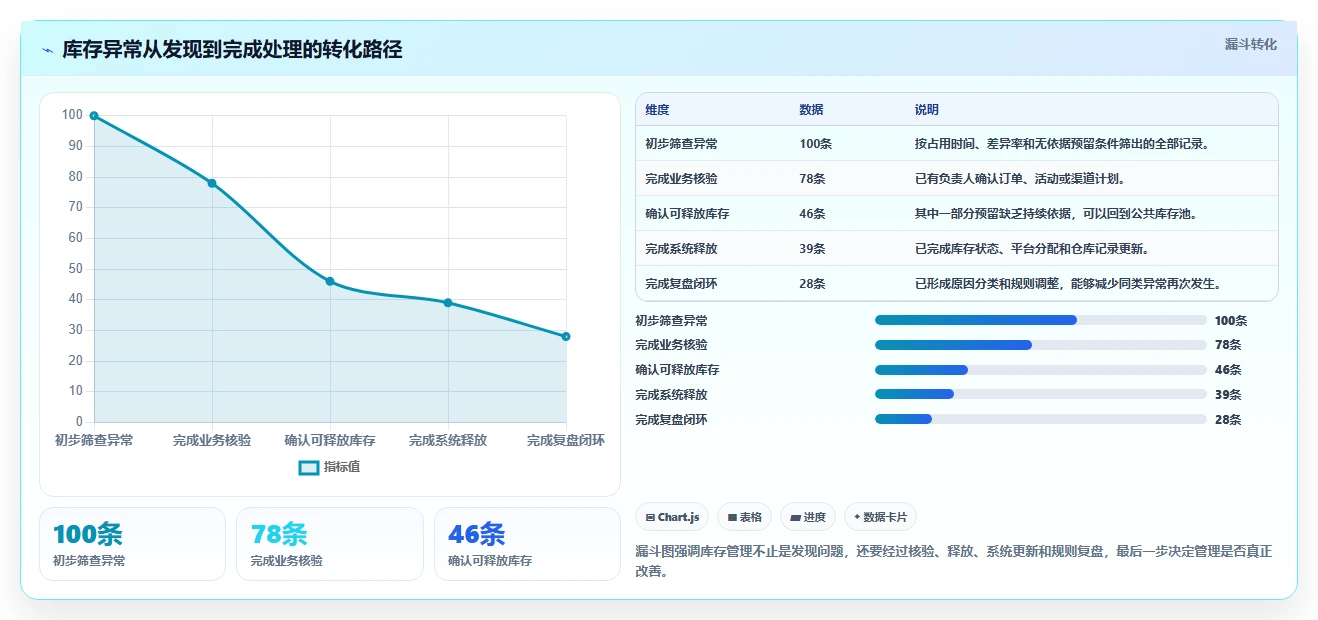Screen dimensions: 1318x620
Task: Click the 46条 value in the table
Action: click(812, 214)
